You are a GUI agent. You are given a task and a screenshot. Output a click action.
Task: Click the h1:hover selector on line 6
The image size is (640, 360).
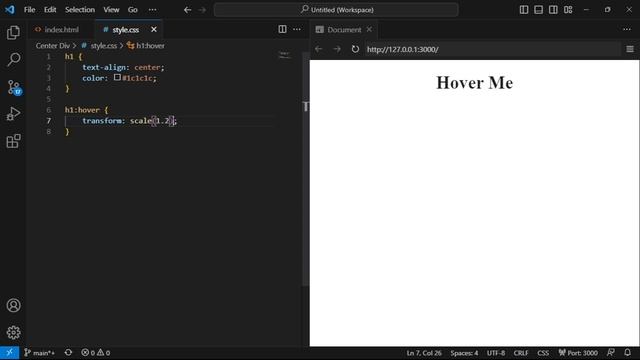click(x=82, y=110)
